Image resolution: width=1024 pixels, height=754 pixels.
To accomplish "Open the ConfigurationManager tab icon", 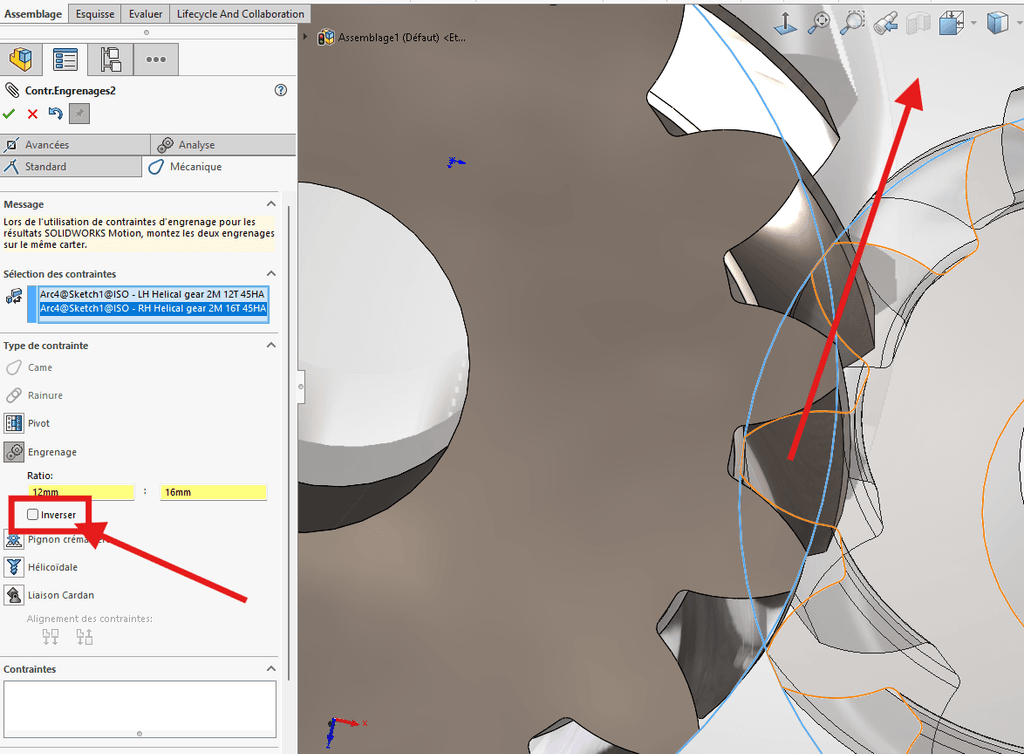I will pos(110,59).
